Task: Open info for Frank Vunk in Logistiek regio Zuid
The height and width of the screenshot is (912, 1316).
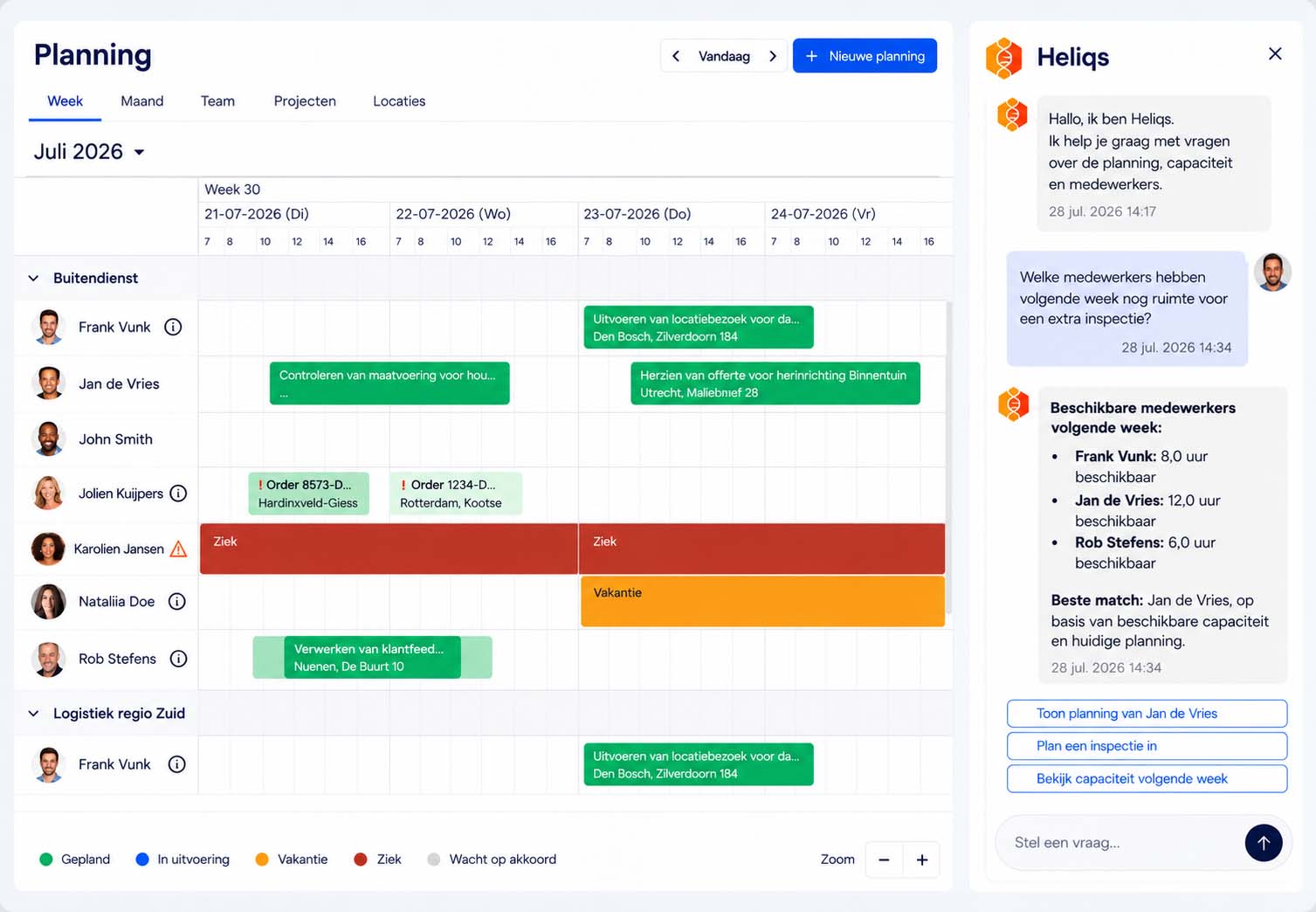Action: (x=177, y=764)
